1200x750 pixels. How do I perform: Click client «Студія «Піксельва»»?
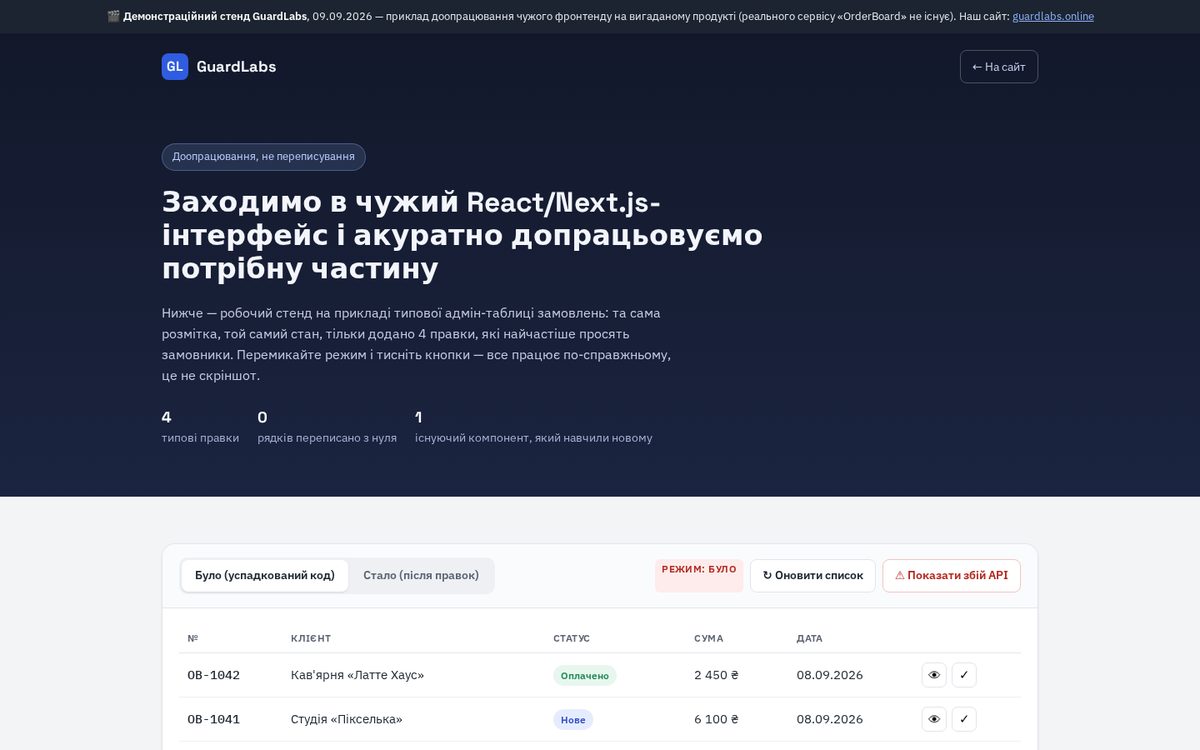(x=347, y=719)
